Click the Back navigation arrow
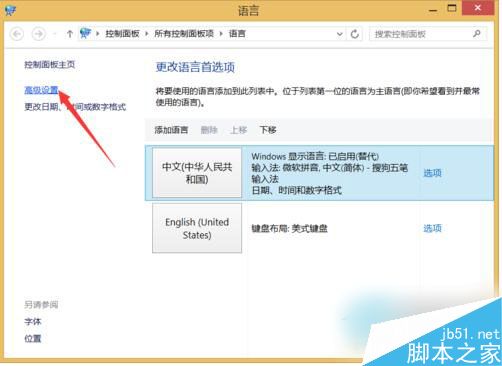The image size is (502, 366). click(17, 34)
